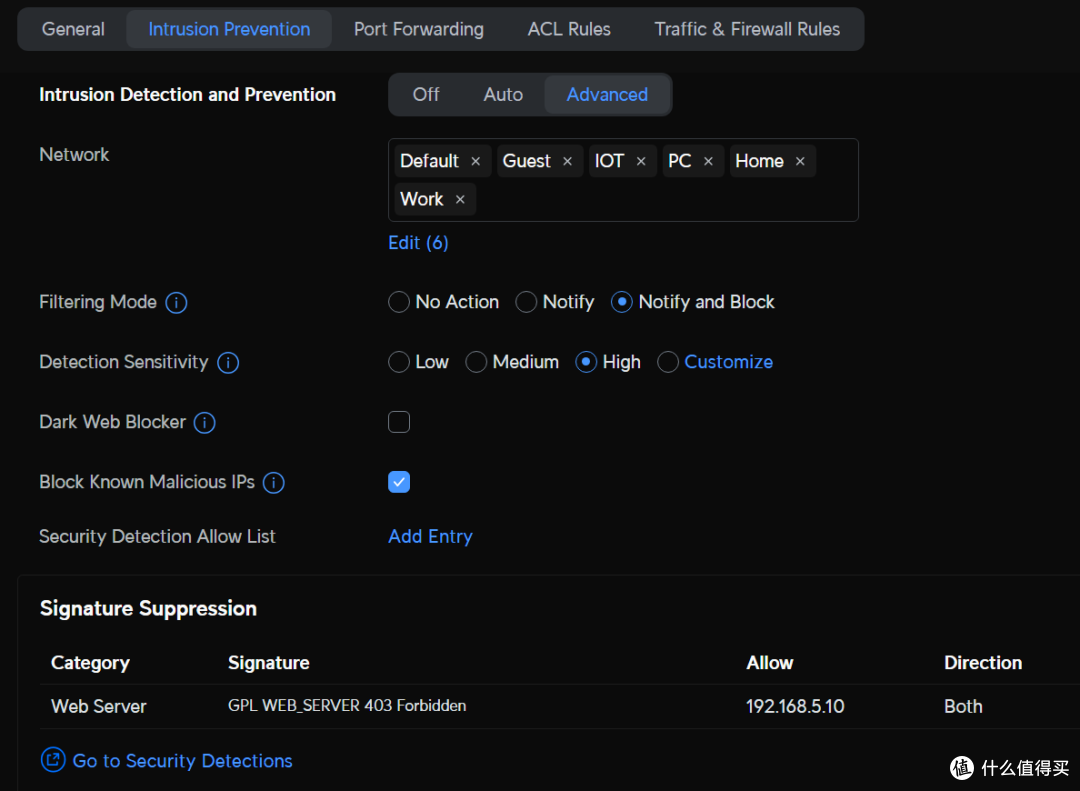Viewport: 1080px width, 791px height.
Task: Remove the Default network tag
Action: tap(475, 161)
